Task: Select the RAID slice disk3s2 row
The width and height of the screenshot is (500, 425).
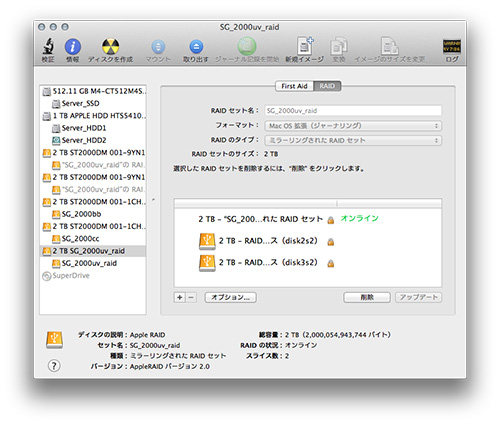Action: pos(308,263)
